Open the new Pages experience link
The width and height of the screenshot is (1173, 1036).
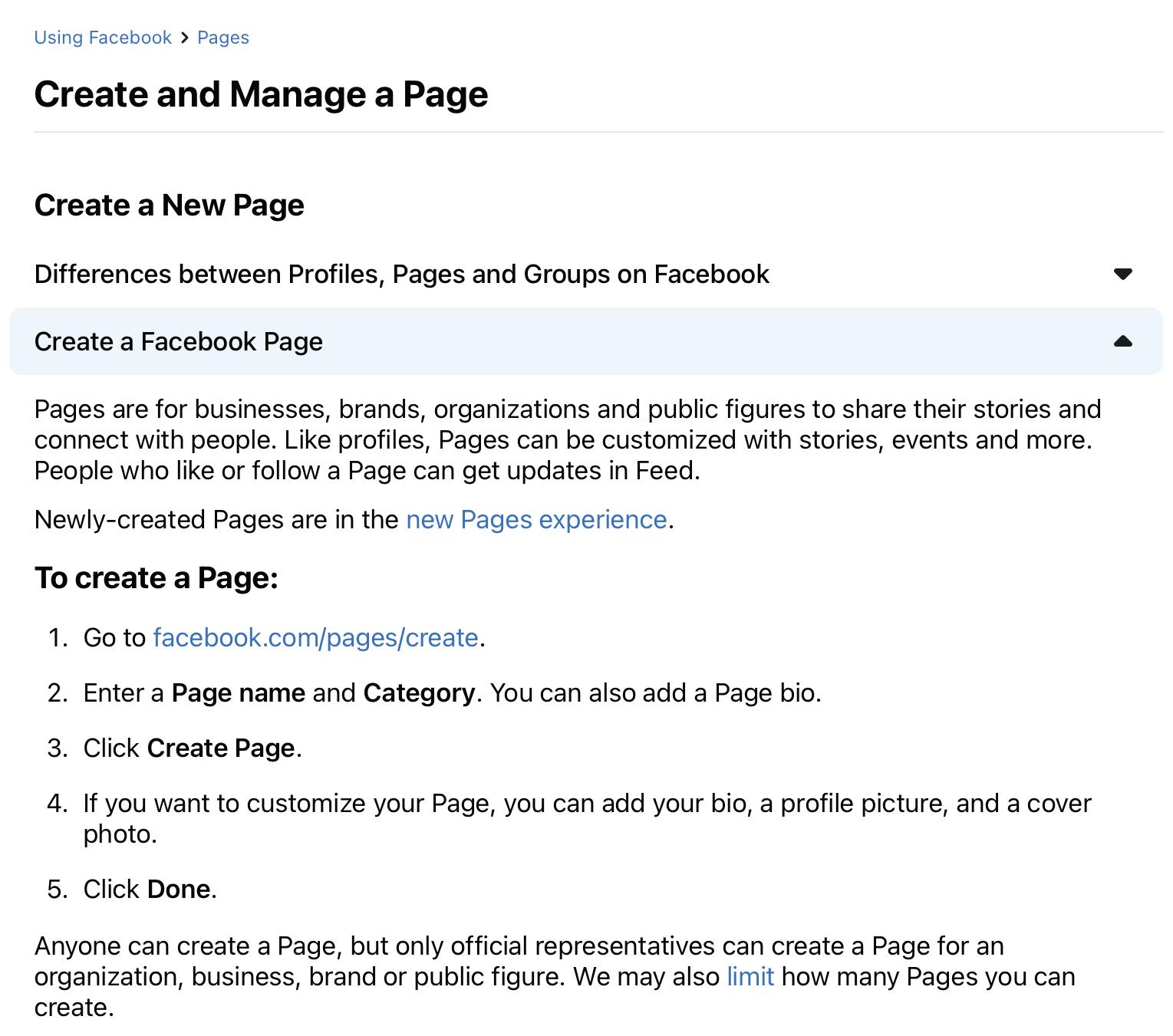click(536, 519)
